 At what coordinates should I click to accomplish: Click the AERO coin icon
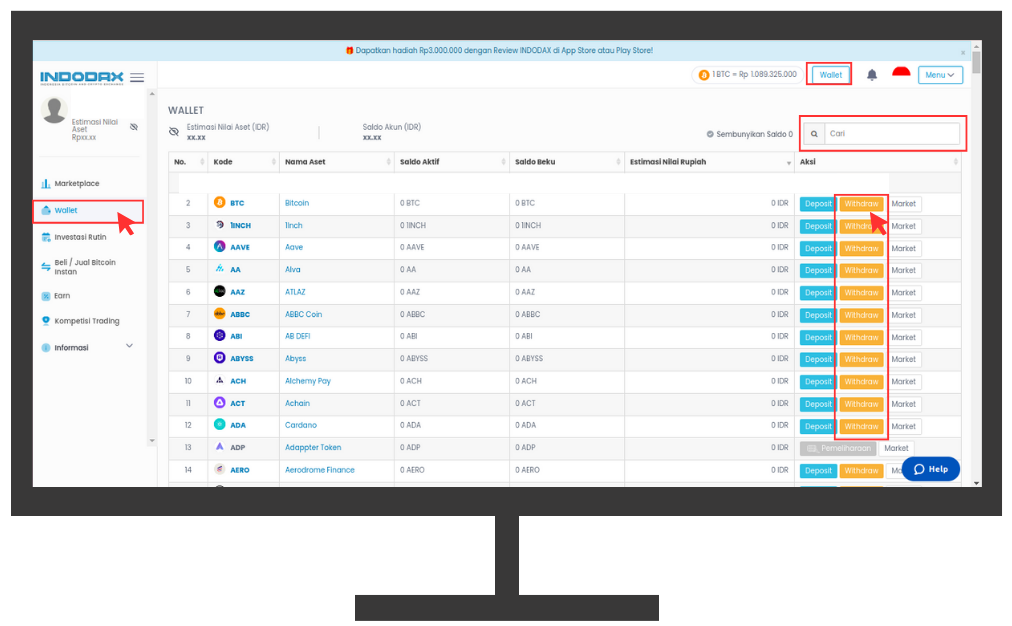[x=219, y=469]
